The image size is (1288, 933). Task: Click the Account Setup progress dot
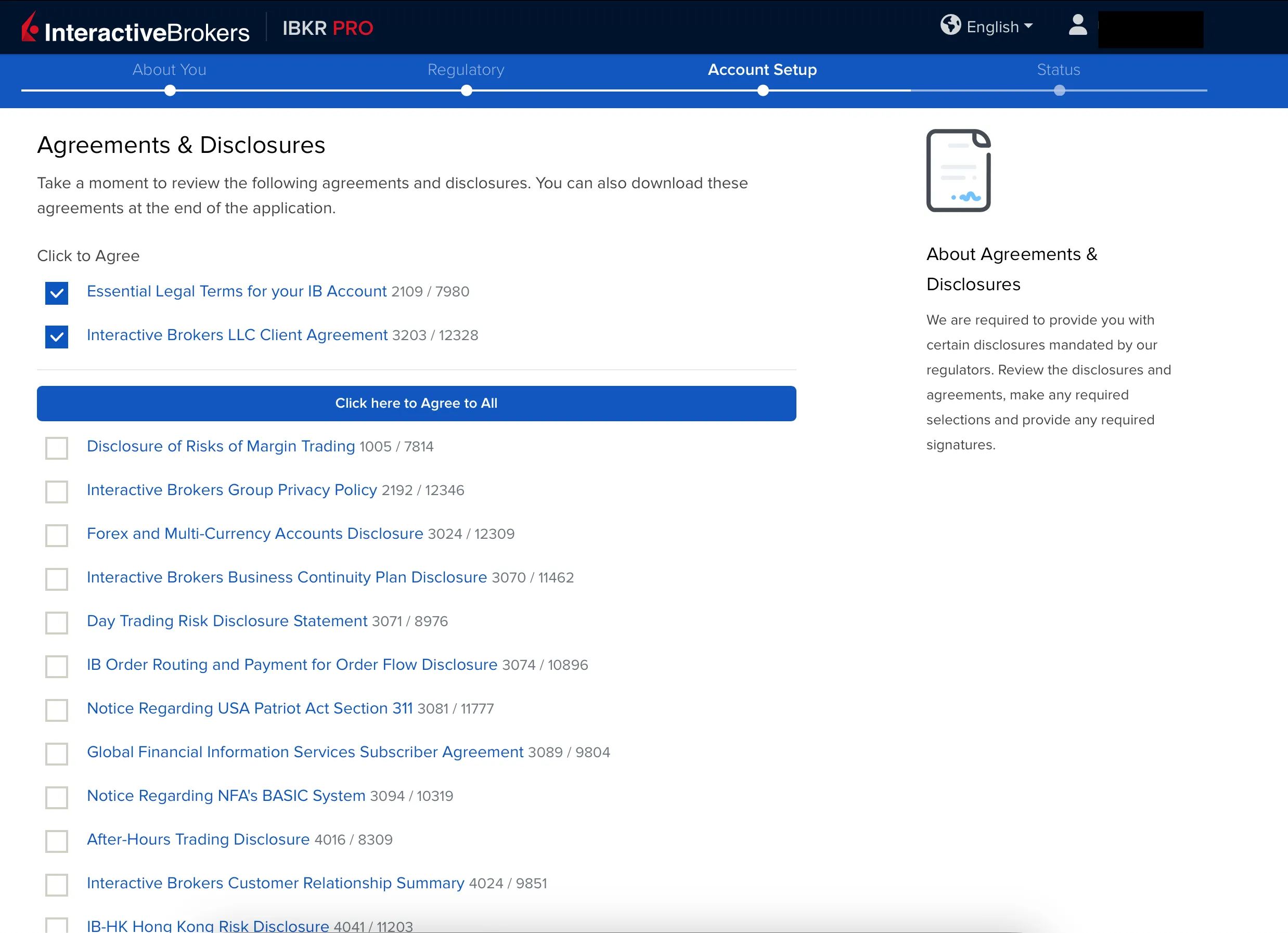763,90
